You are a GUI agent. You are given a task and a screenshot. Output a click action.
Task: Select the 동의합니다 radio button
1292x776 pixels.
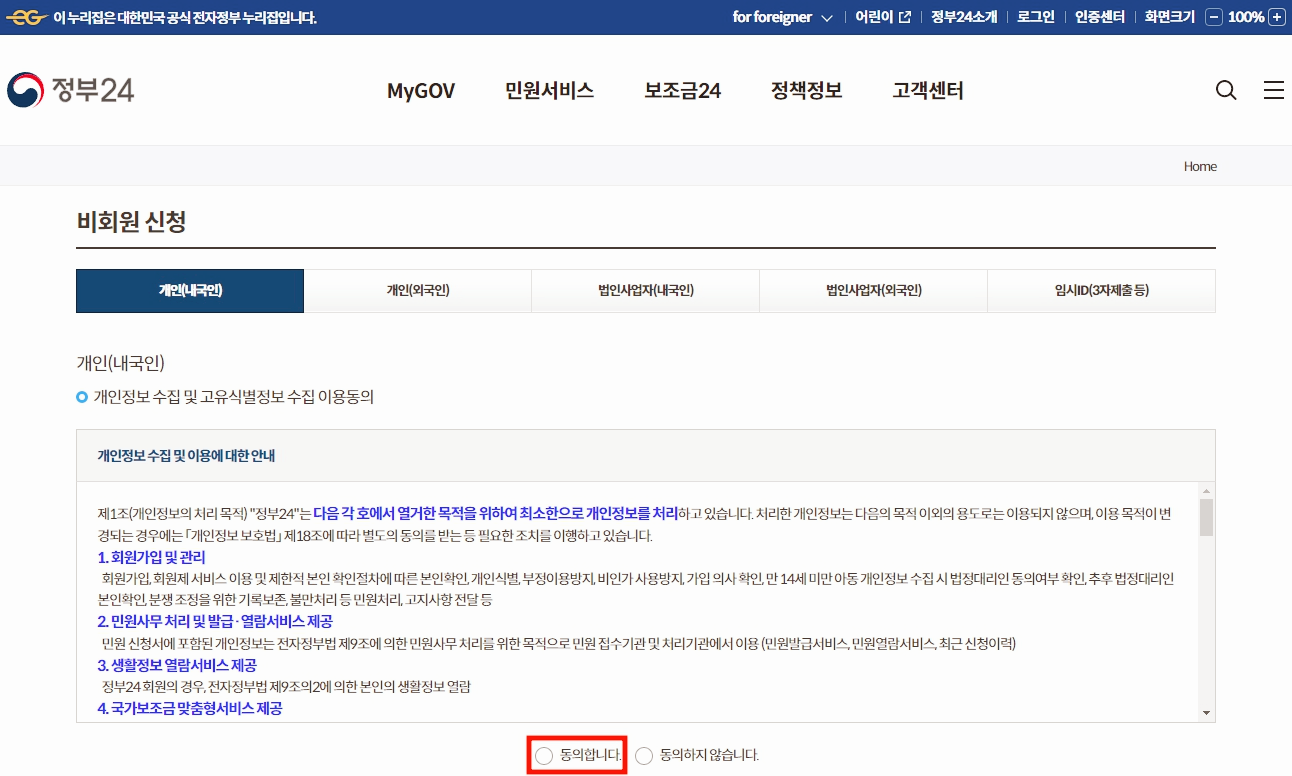[543, 756]
